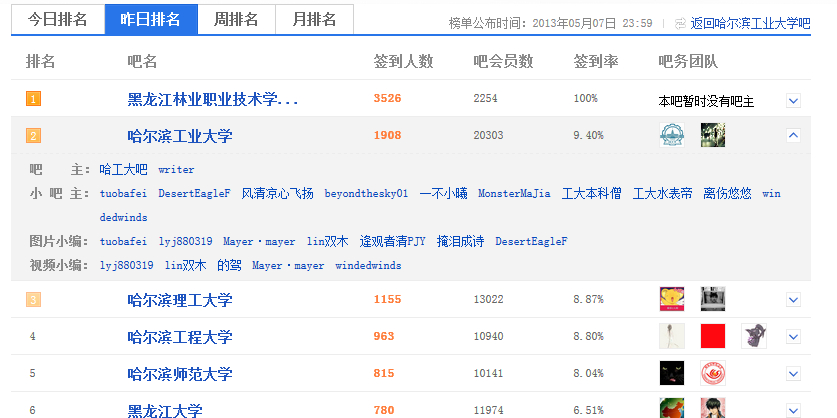The height and width of the screenshot is (418, 837).
Task: Click 榜单公布时间 timestamp text
Action: 550,23
